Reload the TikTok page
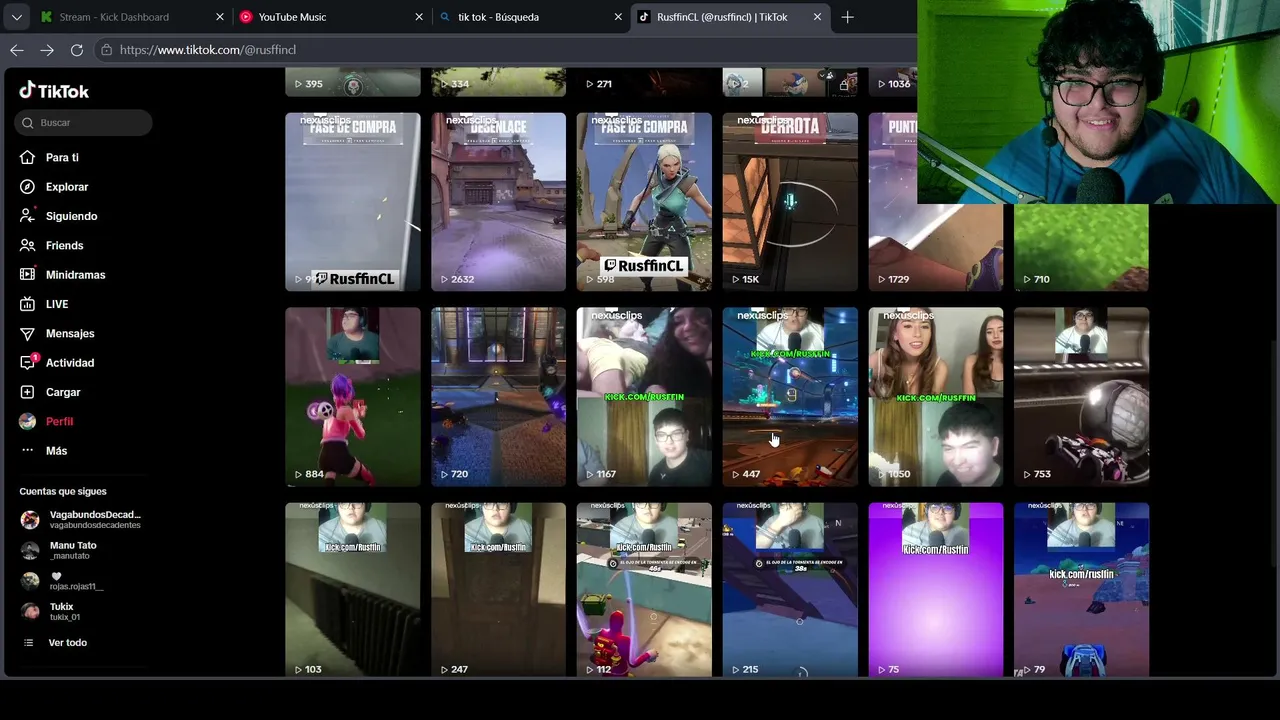Viewport: 1280px width, 720px height. point(77,50)
